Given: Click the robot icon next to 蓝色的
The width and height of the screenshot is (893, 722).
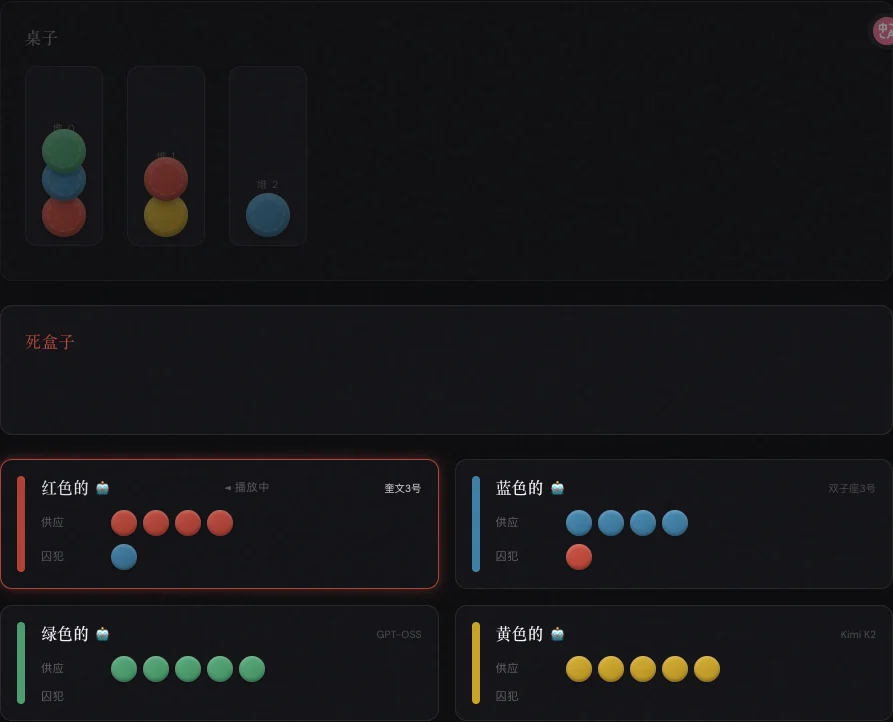Looking at the screenshot, I should 558,488.
